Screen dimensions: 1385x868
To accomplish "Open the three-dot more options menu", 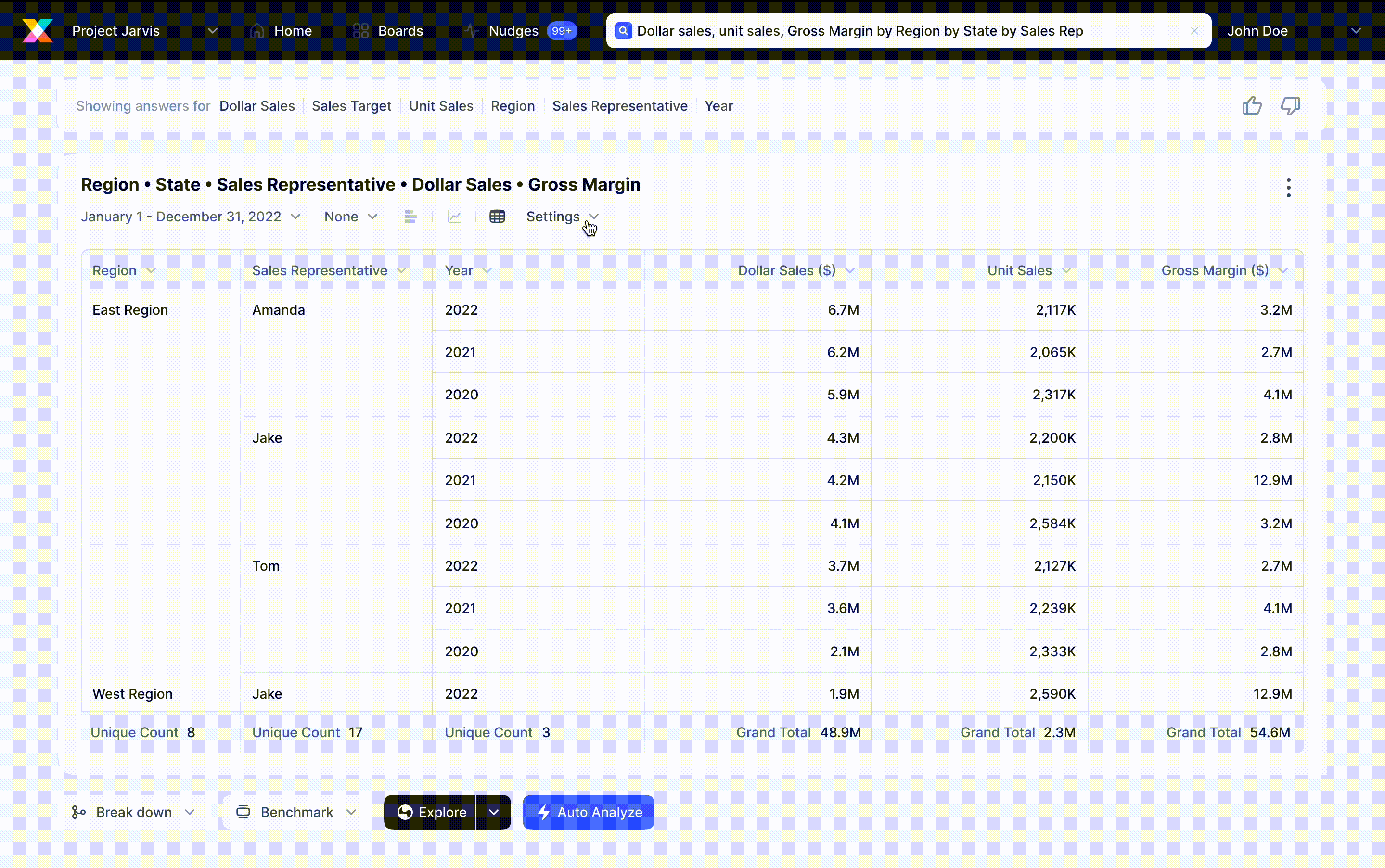I will point(1289,187).
